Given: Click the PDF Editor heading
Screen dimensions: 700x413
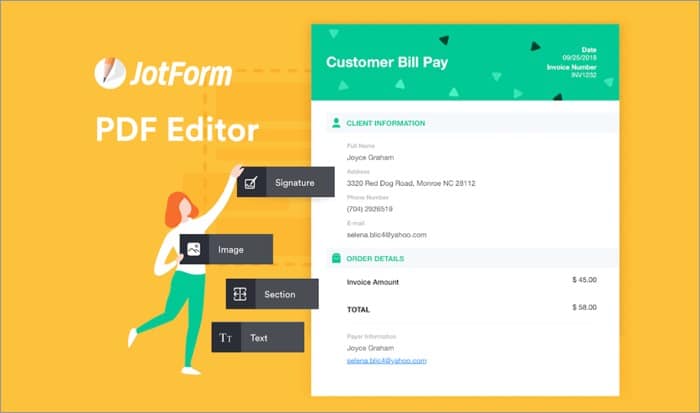Looking at the screenshot, I should (x=177, y=129).
